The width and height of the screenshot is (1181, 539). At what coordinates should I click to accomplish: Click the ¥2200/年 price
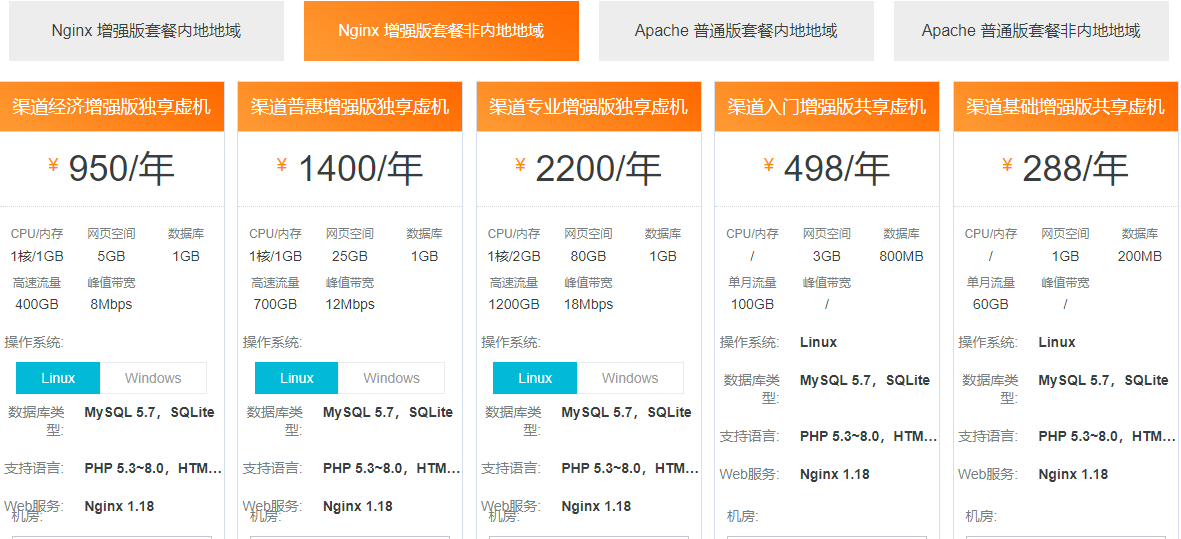tap(589, 169)
